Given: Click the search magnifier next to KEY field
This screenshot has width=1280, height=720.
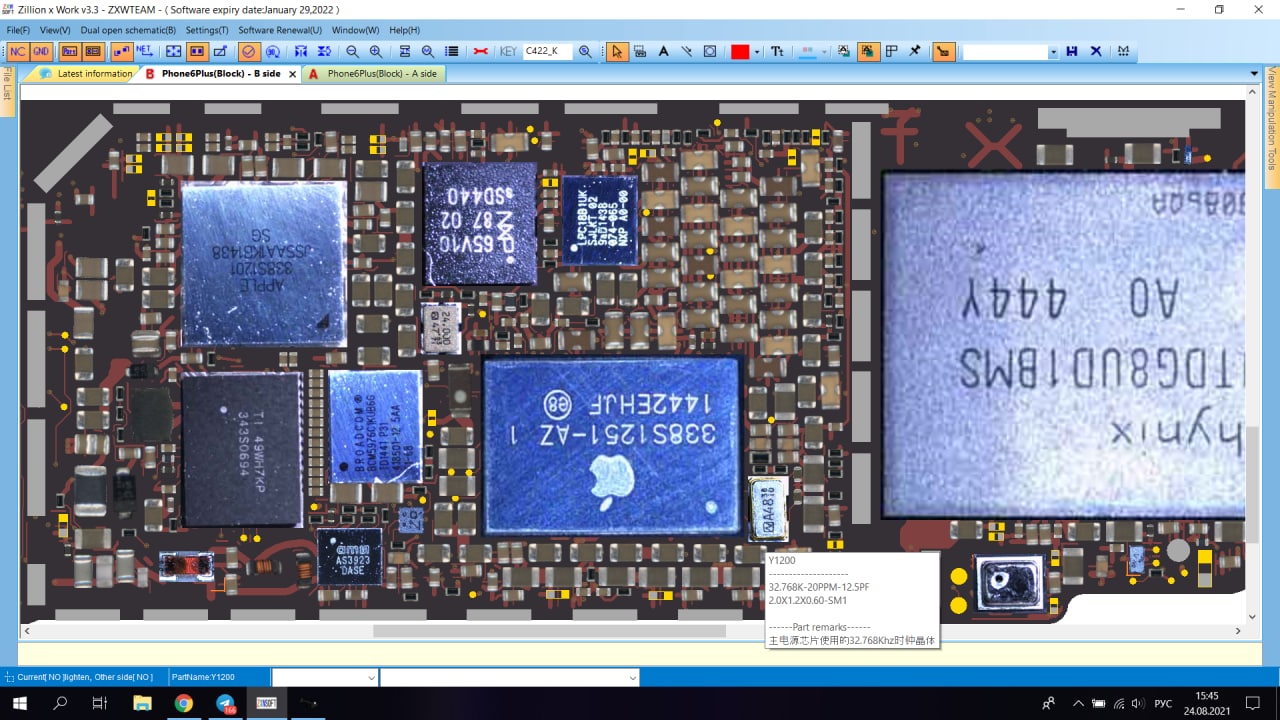Looking at the screenshot, I should tap(585, 51).
